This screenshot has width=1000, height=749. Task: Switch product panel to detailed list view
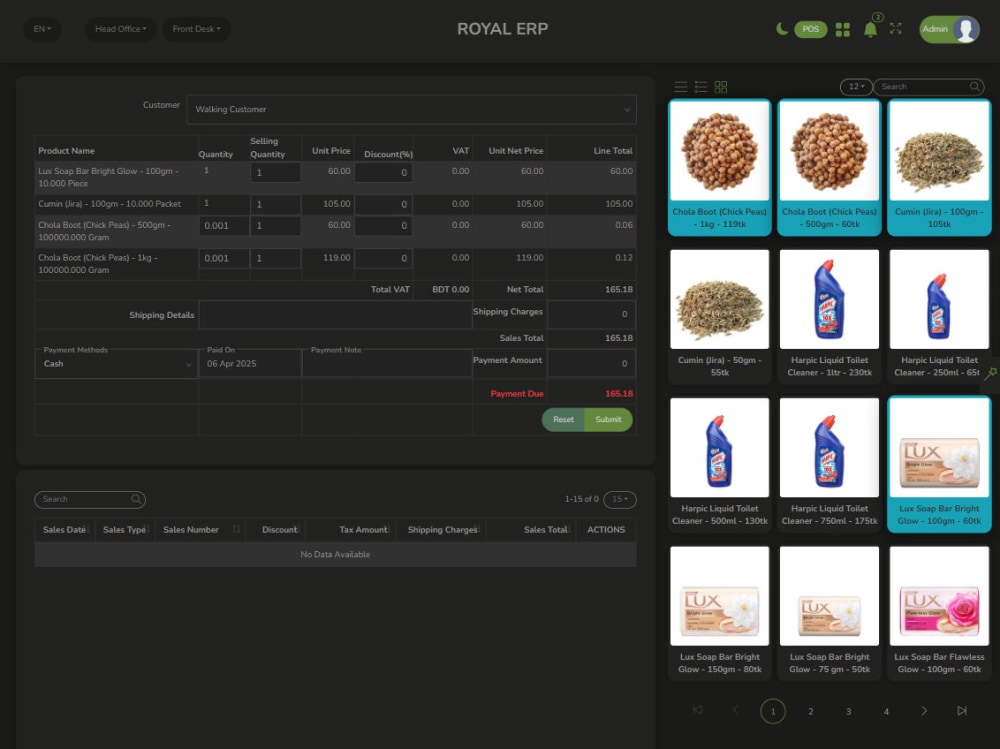[701, 87]
